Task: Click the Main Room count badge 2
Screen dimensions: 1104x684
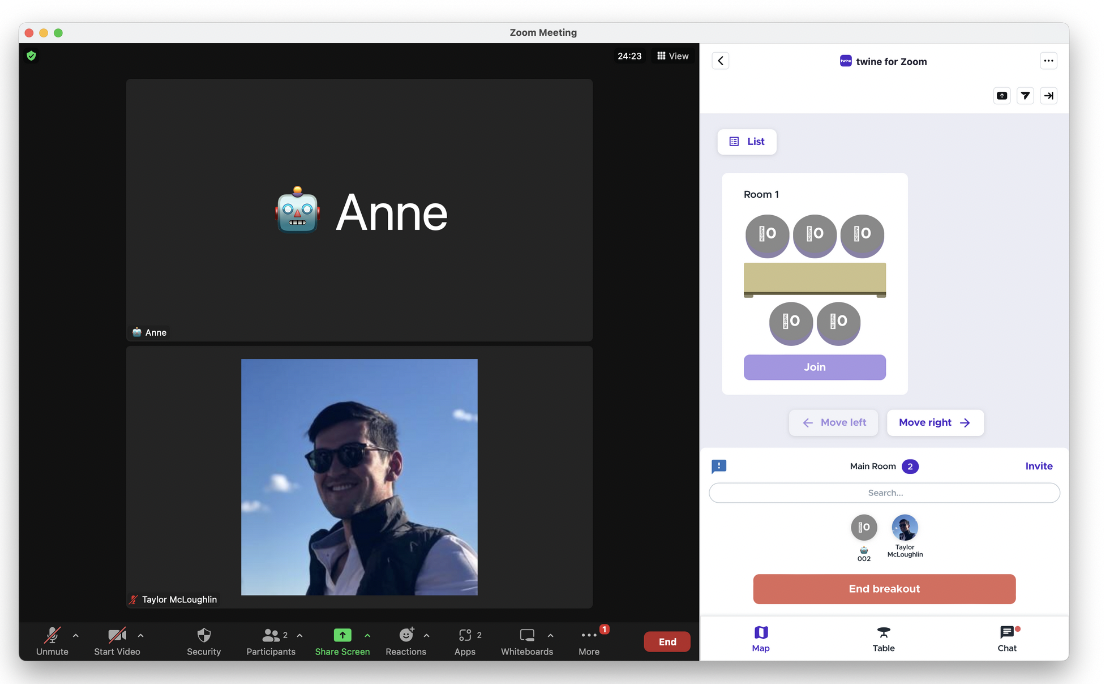Action: [910, 466]
